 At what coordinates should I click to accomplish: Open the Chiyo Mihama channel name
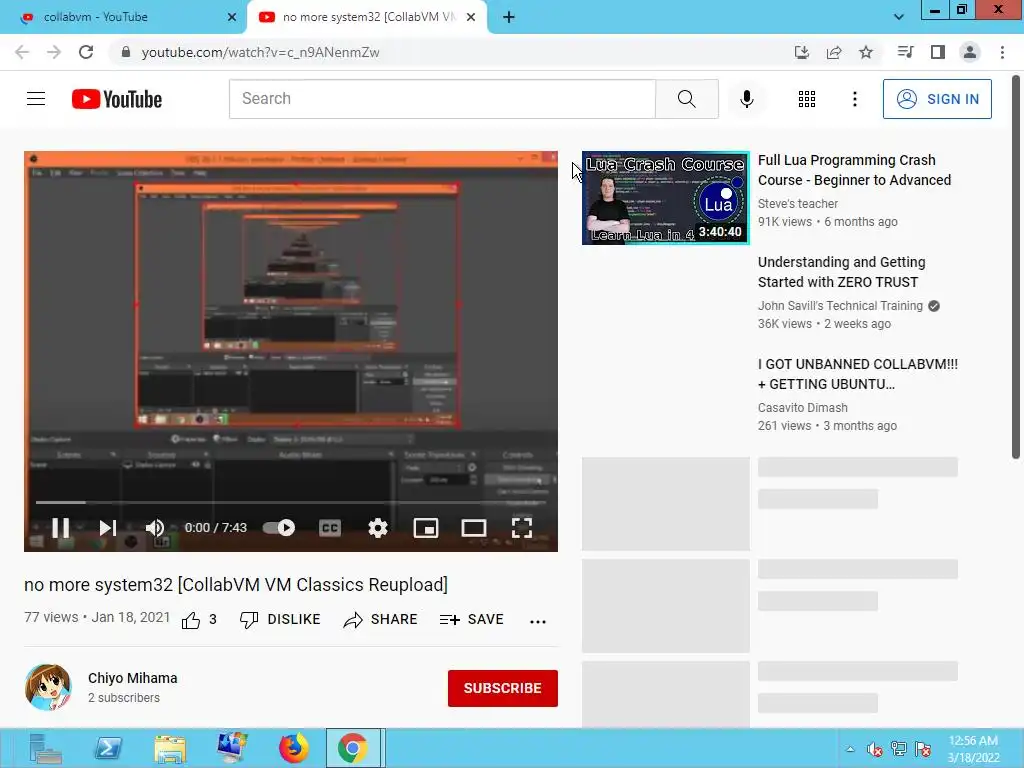[x=133, y=678]
